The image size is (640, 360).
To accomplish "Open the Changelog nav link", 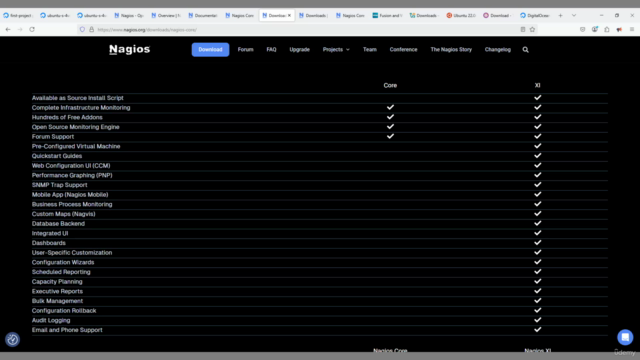I will pyautogui.click(x=498, y=49).
